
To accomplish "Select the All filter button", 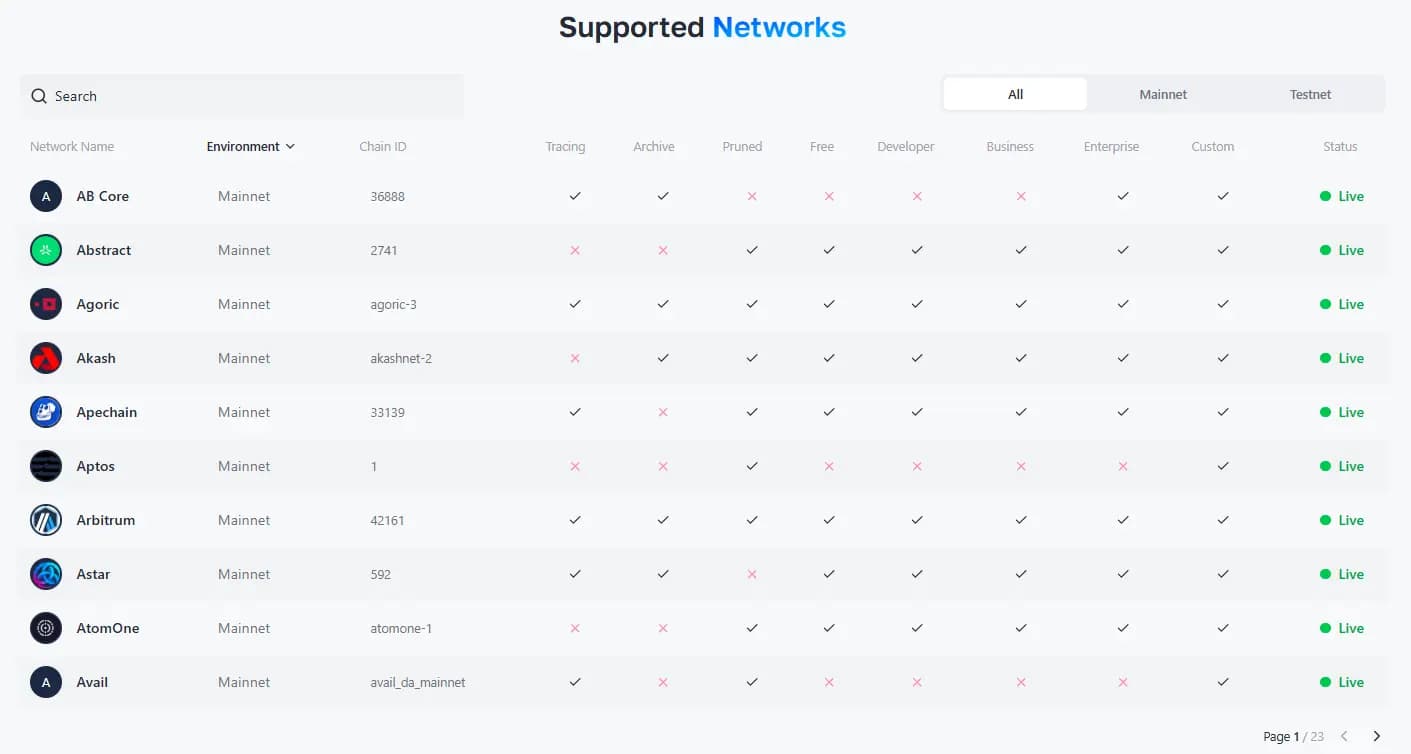I will (1014, 93).
